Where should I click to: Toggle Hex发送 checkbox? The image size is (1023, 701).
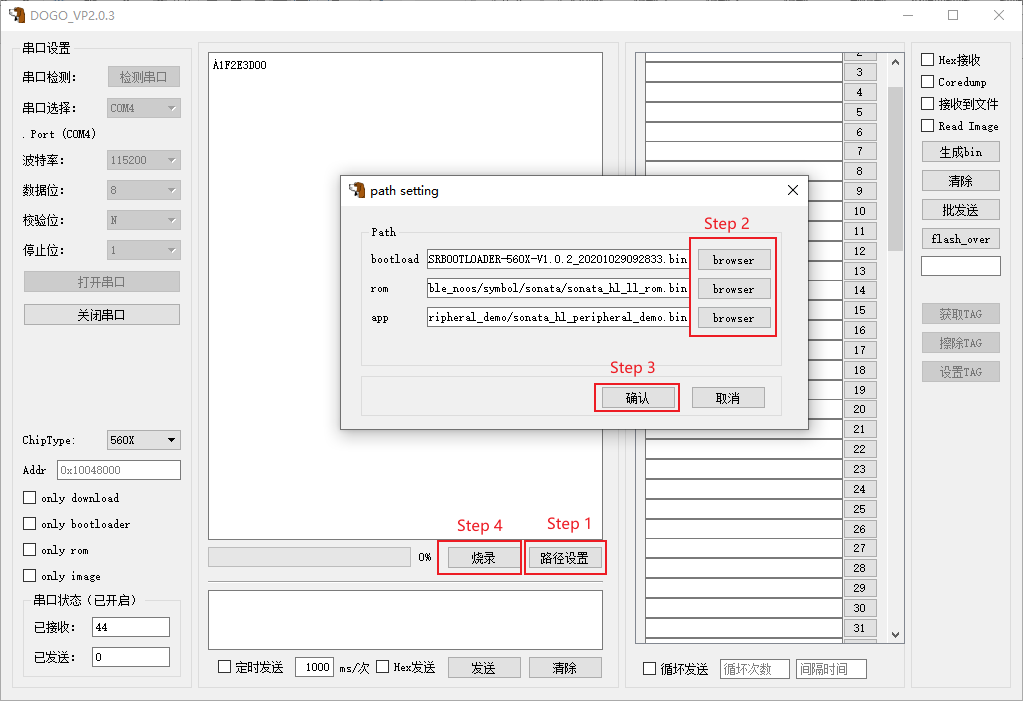tap(383, 666)
